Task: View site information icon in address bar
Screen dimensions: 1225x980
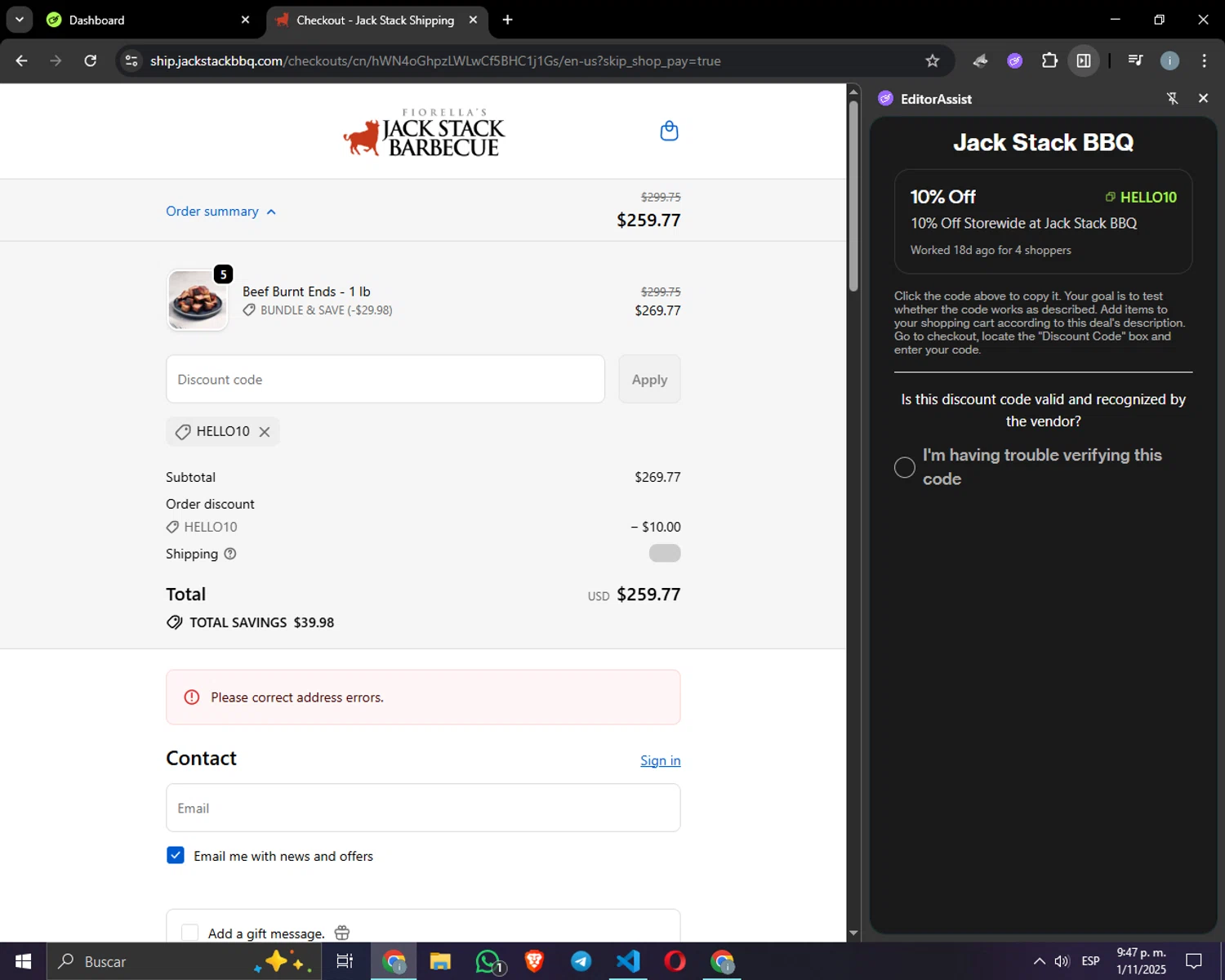Action: click(x=131, y=60)
